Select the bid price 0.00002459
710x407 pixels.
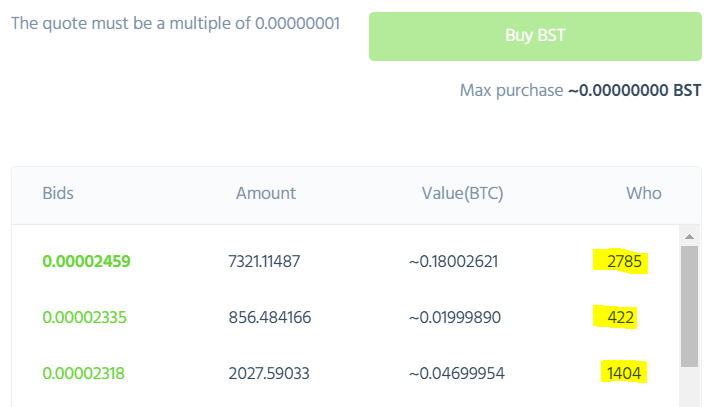click(x=86, y=262)
